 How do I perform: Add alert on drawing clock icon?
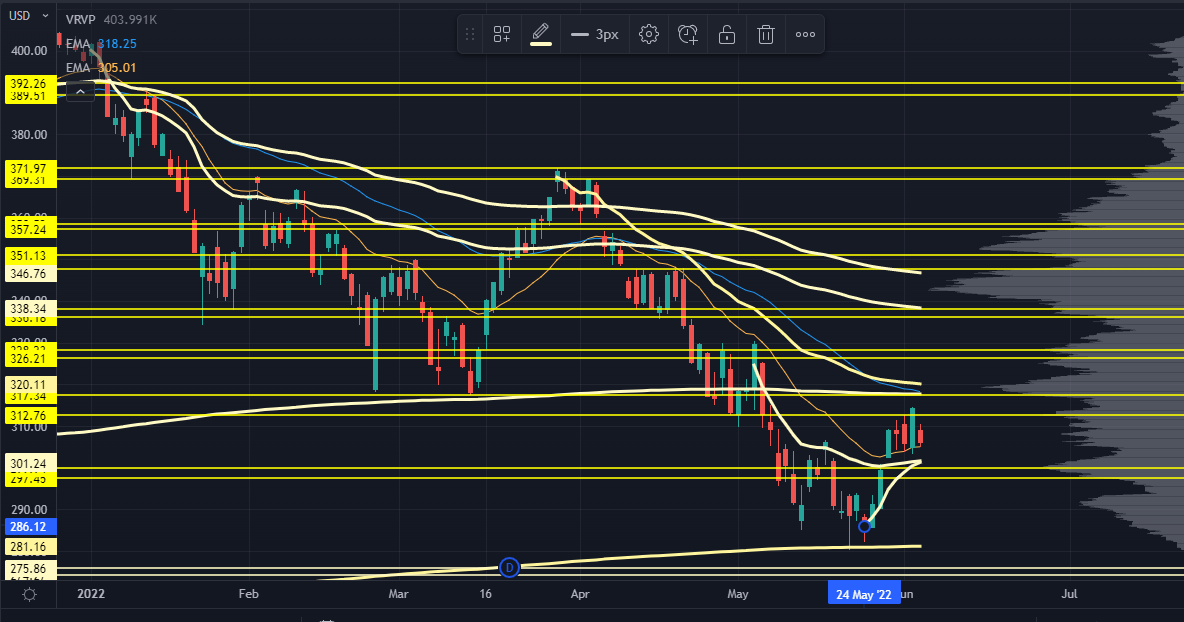pyautogui.click(x=688, y=34)
